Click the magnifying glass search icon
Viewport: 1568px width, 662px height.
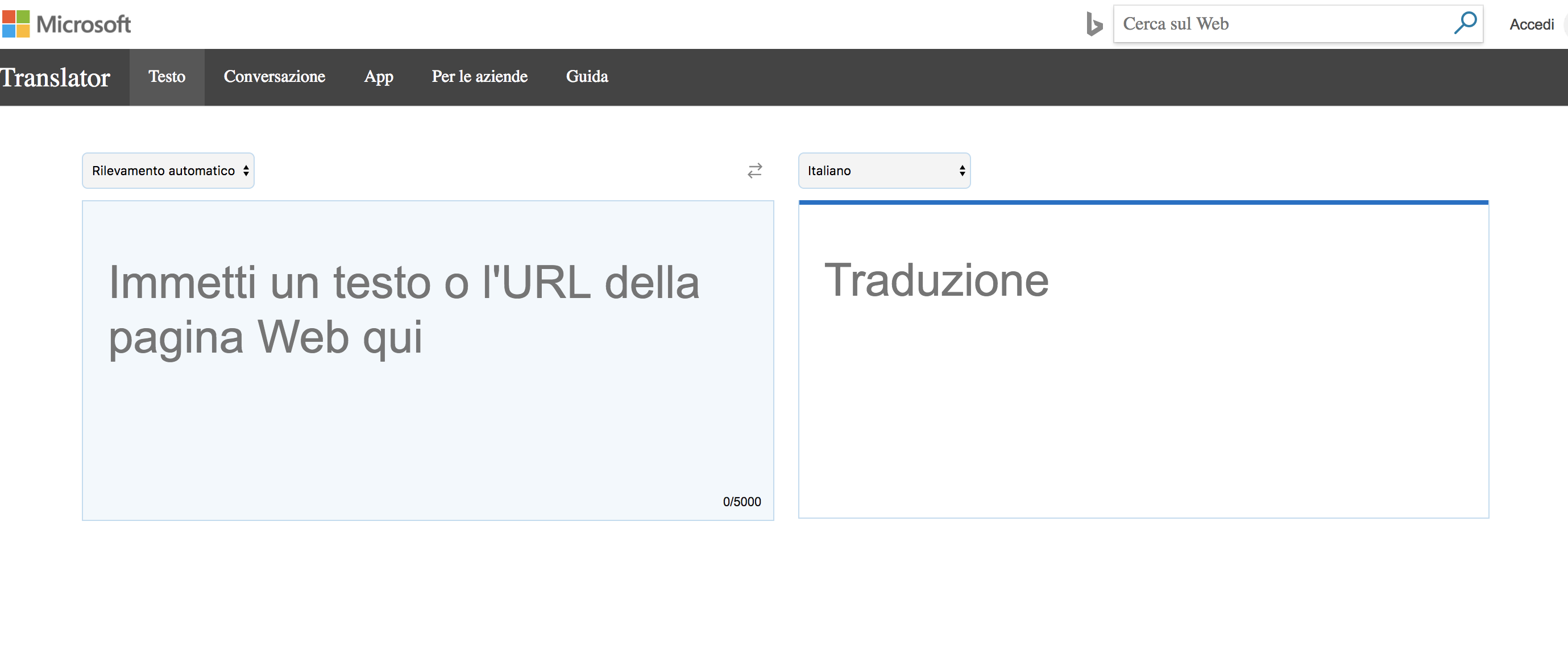tap(1465, 23)
